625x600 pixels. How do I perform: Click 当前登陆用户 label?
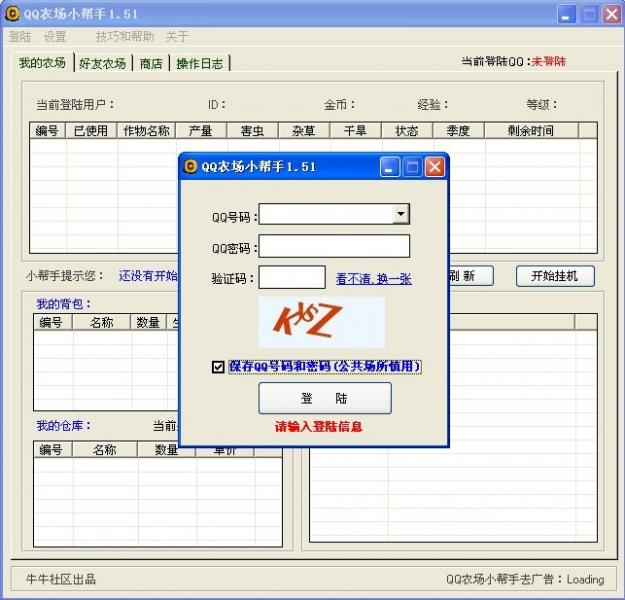(x=75, y=105)
